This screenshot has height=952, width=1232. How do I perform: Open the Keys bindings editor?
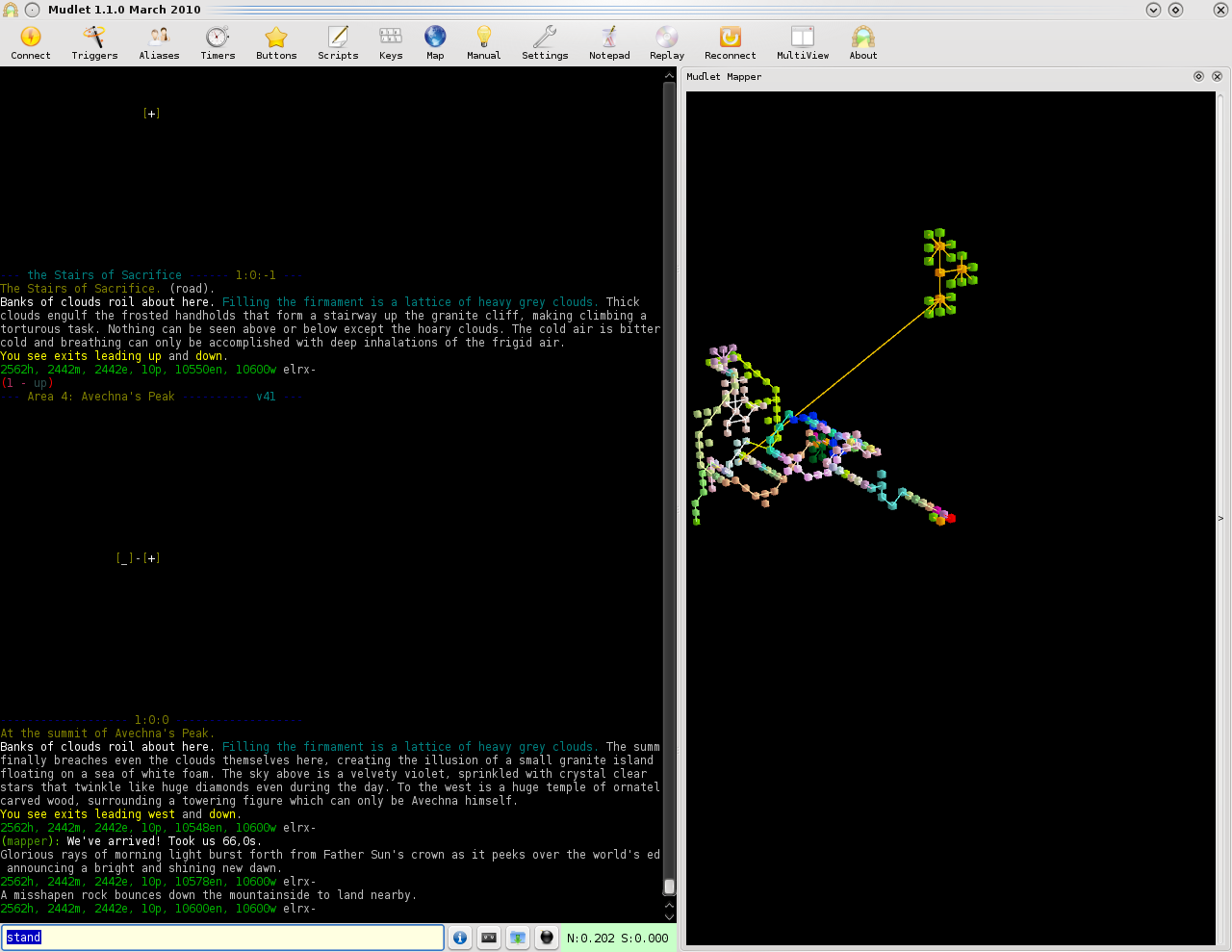tap(391, 43)
